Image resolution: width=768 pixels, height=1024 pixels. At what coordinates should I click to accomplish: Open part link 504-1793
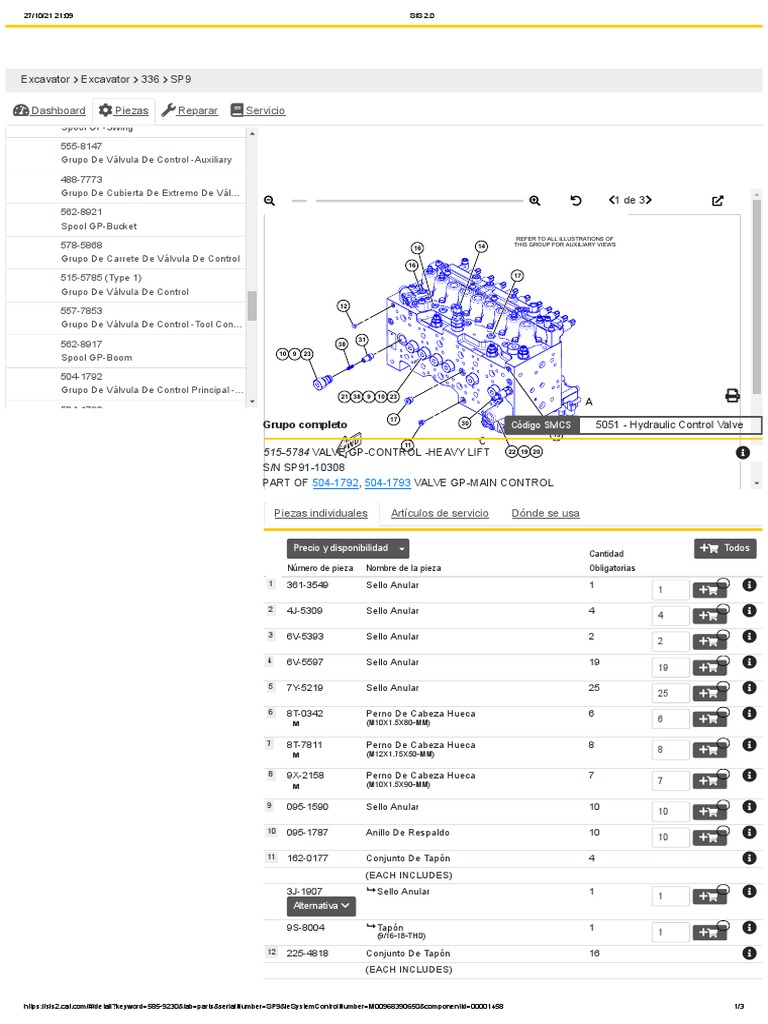point(387,483)
